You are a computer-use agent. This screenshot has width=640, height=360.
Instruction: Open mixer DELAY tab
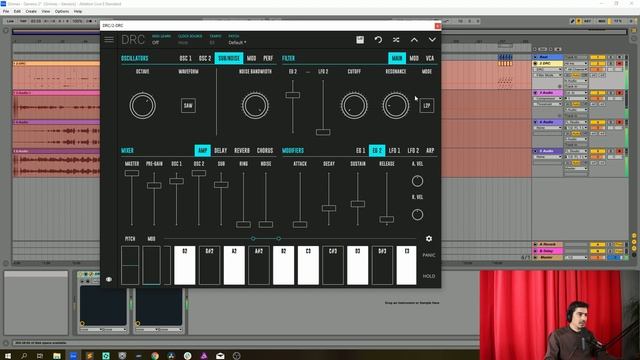pyautogui.click(x=220, y=151)
